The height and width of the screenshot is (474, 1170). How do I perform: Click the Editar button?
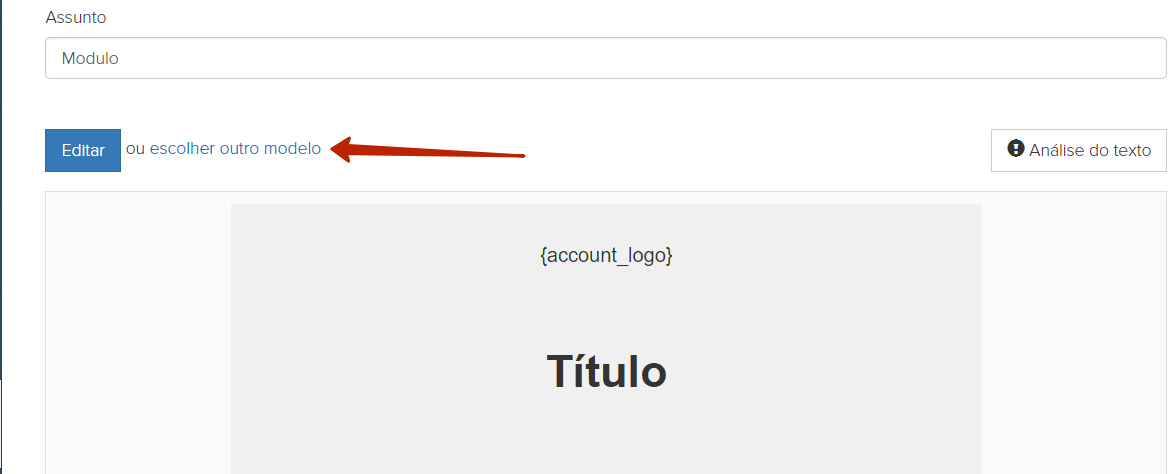(83, 150)
